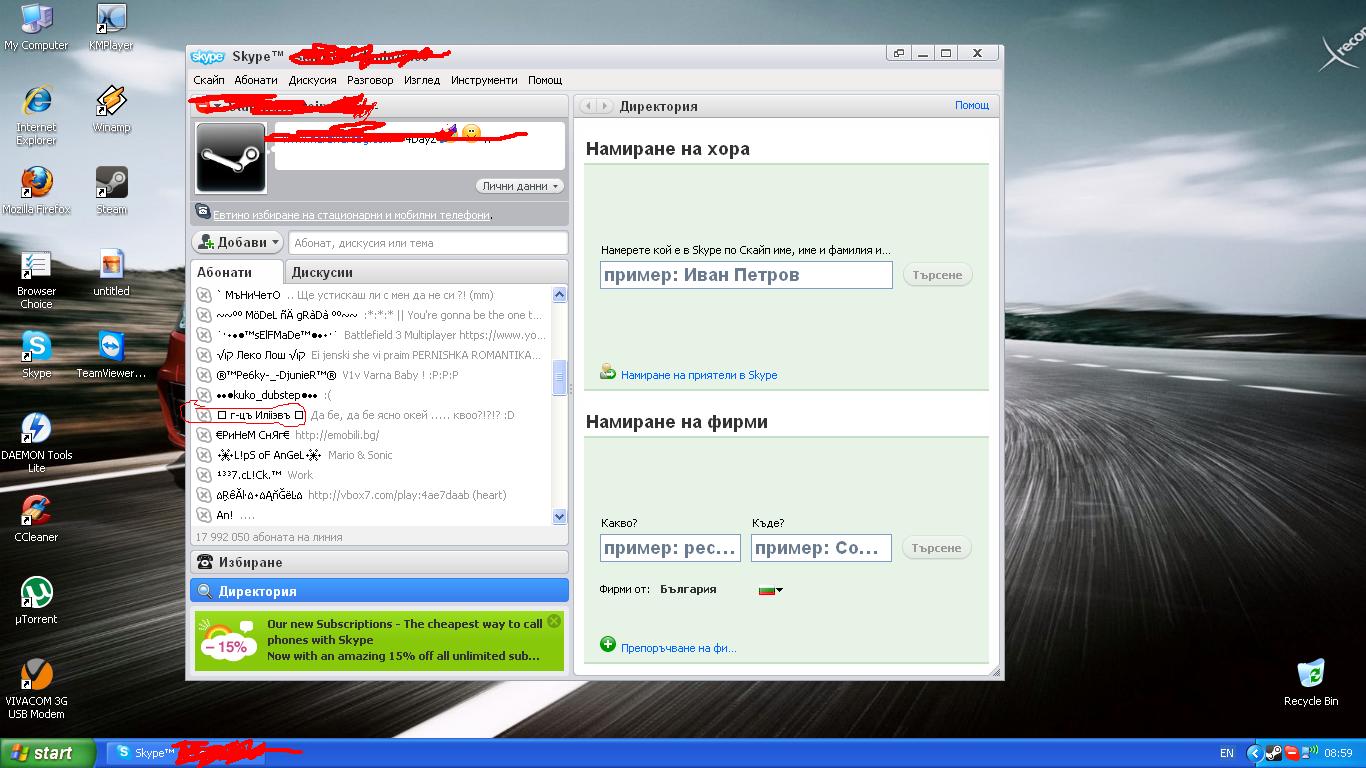1366x768 pixels.
Task: Expand the Лични данни dropdown
Action: tap(521, 186)
